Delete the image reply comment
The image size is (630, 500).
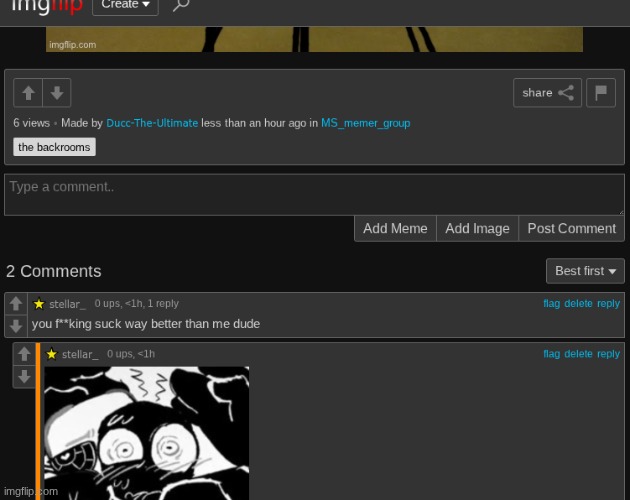[578, 354]
